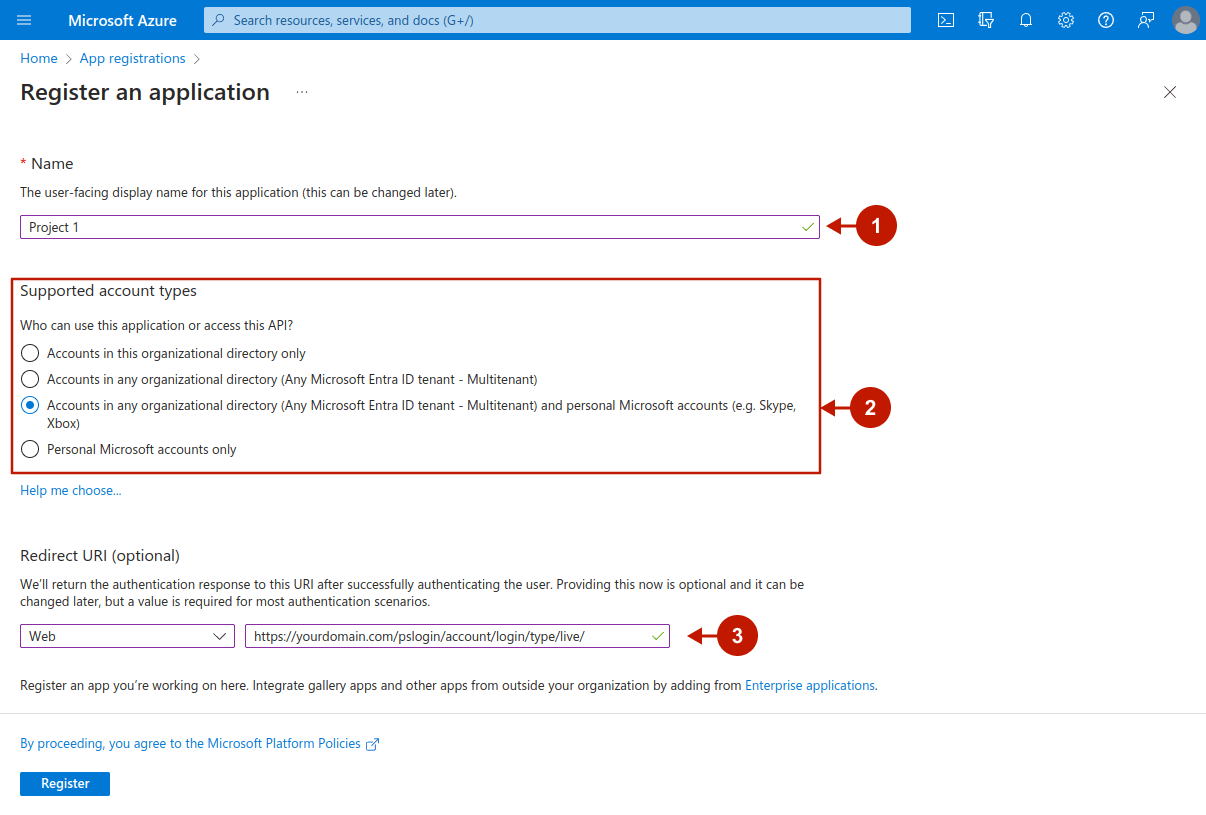Screen dimensions: 1206x815
Task: Go to Home breadcrumb
Action: coord(39,58)
